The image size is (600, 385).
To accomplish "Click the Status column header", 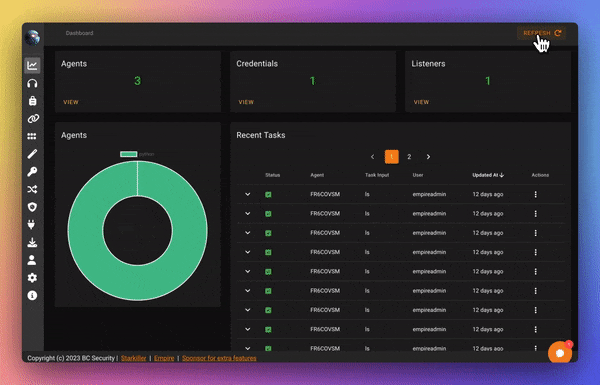I will 272,175.
